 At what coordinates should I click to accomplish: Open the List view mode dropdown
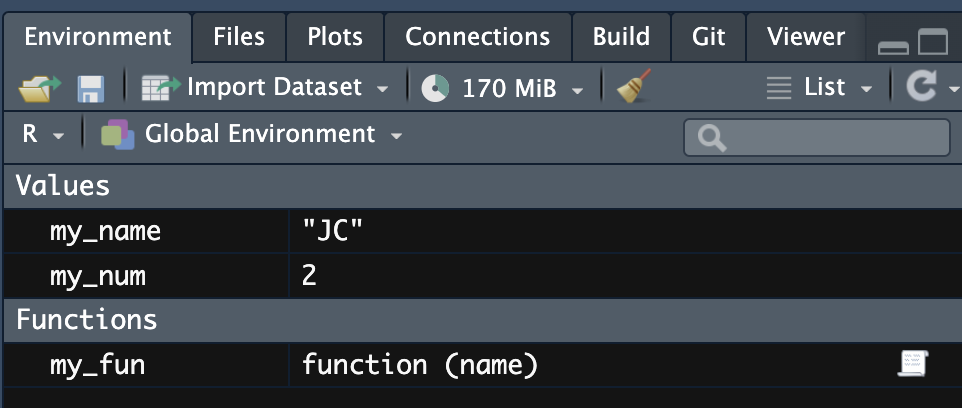coord(819,88)
